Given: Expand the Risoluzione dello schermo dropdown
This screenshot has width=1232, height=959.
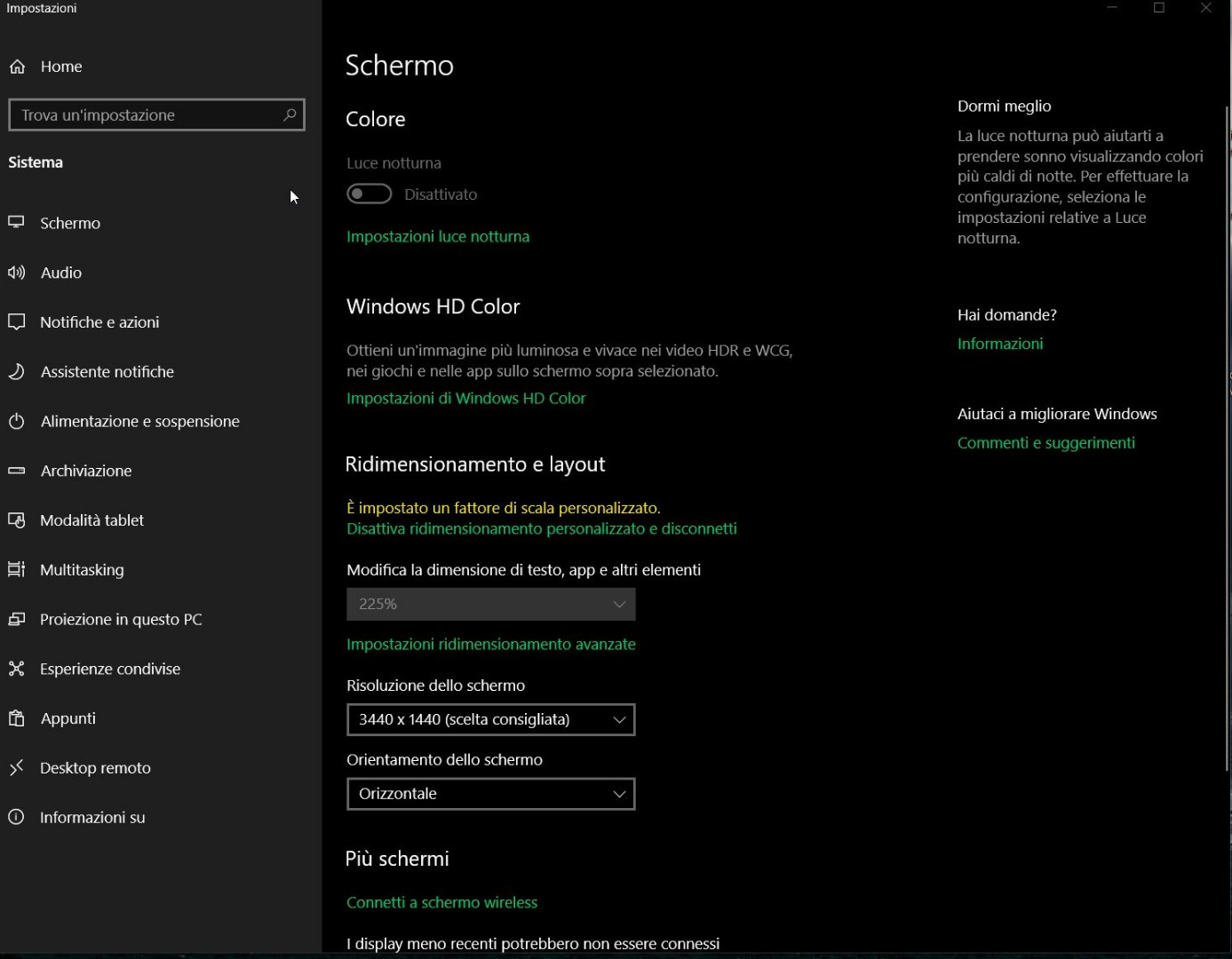Looking at the screenshot, I should [x=490, y=719].
